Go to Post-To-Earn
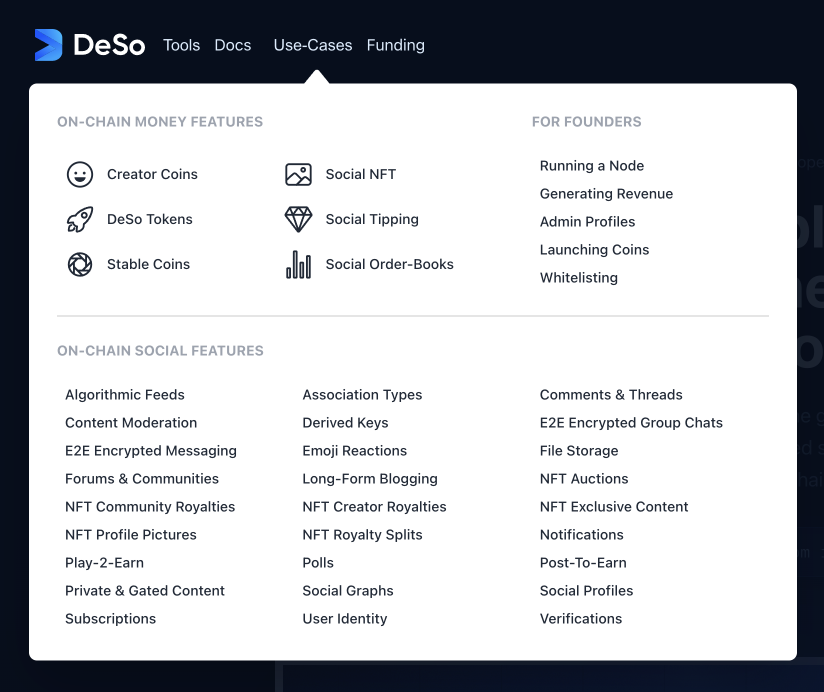 pyautogui.click(x=583, y=563)
